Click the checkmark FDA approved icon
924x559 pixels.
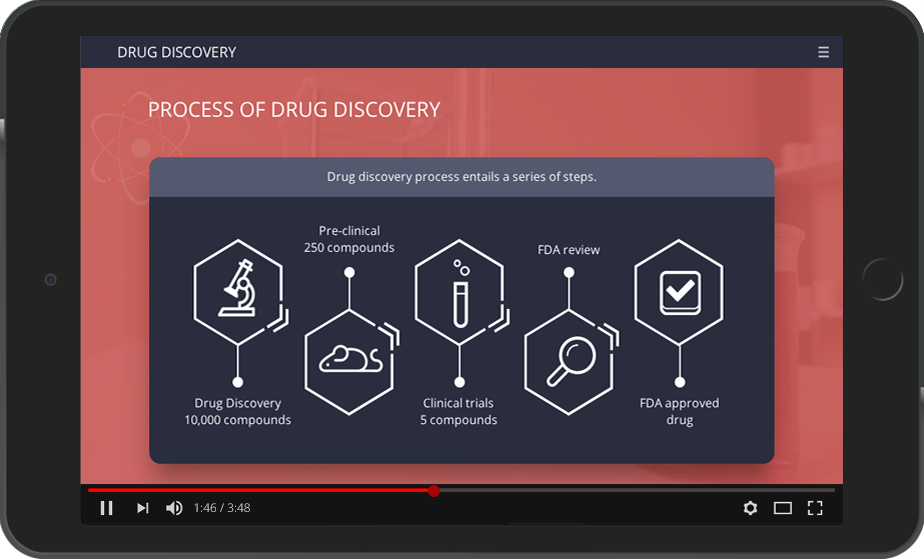point(679,290)
